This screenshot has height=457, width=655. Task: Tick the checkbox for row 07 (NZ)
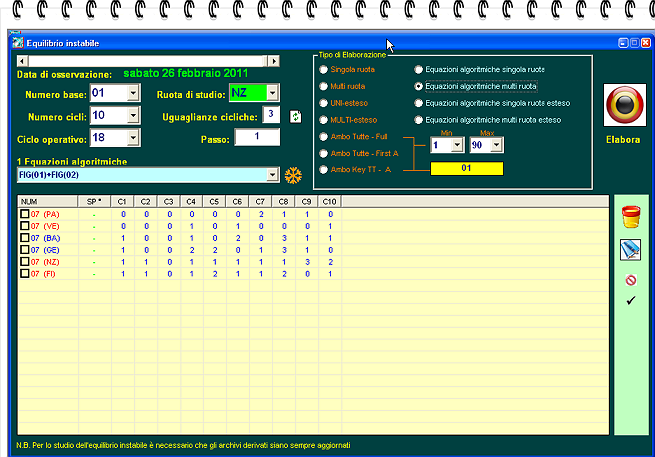click(25, 261)
